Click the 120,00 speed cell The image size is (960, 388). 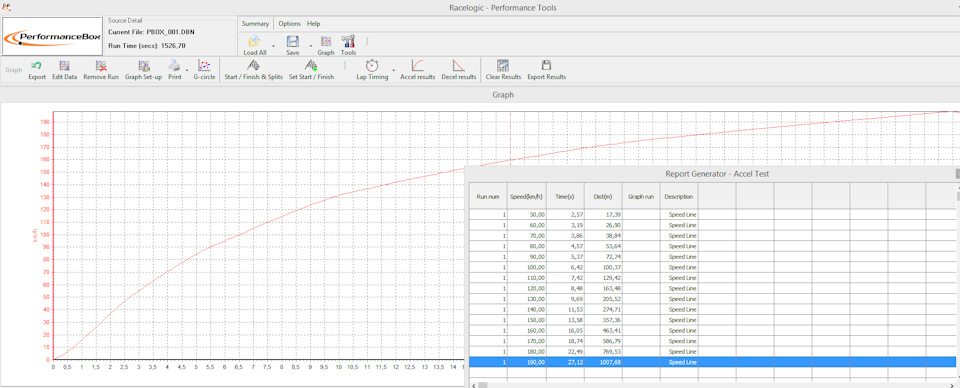coord(527,288)
